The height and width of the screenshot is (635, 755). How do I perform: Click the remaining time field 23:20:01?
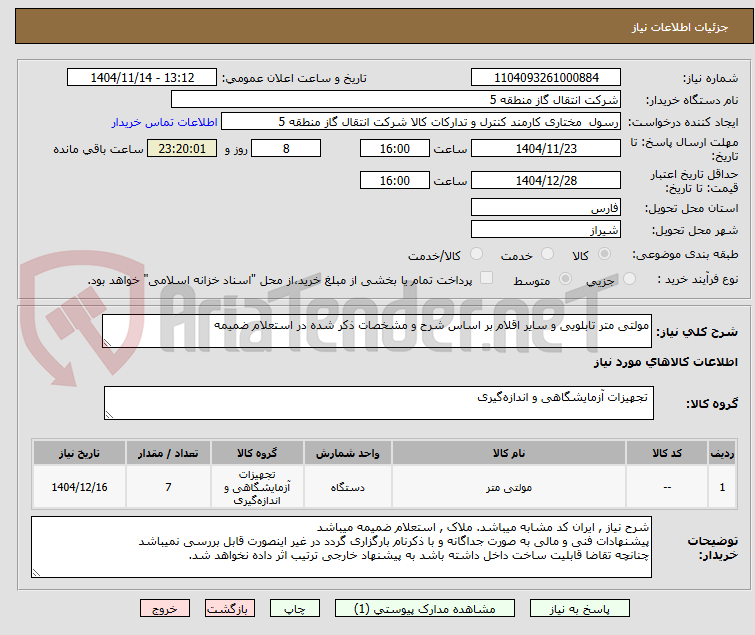click(182, 148)
